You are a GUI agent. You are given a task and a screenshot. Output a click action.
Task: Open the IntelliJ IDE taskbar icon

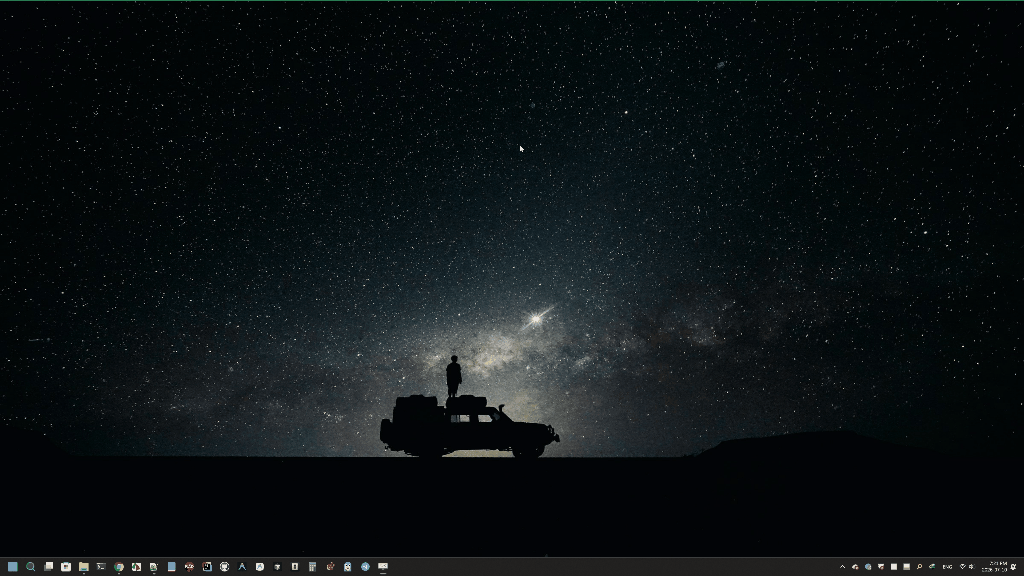coord(206,567)
